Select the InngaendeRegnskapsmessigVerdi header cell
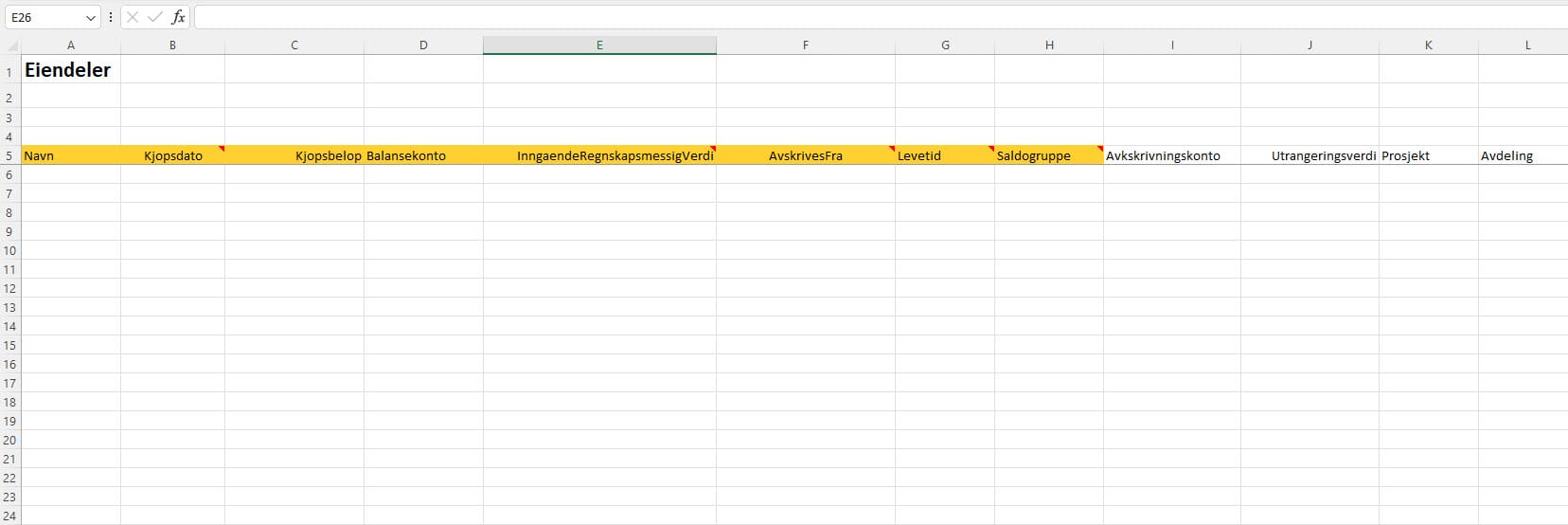Screen dimensions: 1568x525 [599, 155]
